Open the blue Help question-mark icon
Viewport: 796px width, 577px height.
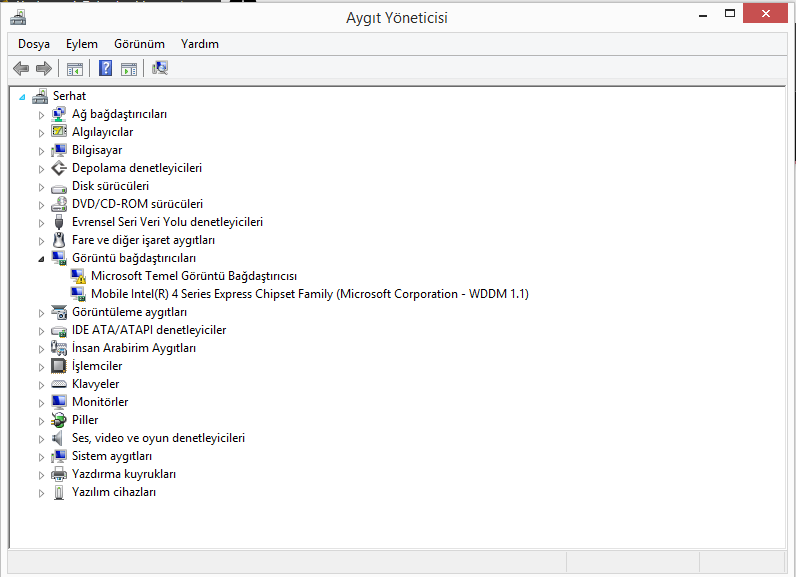[x=105, y=68]
